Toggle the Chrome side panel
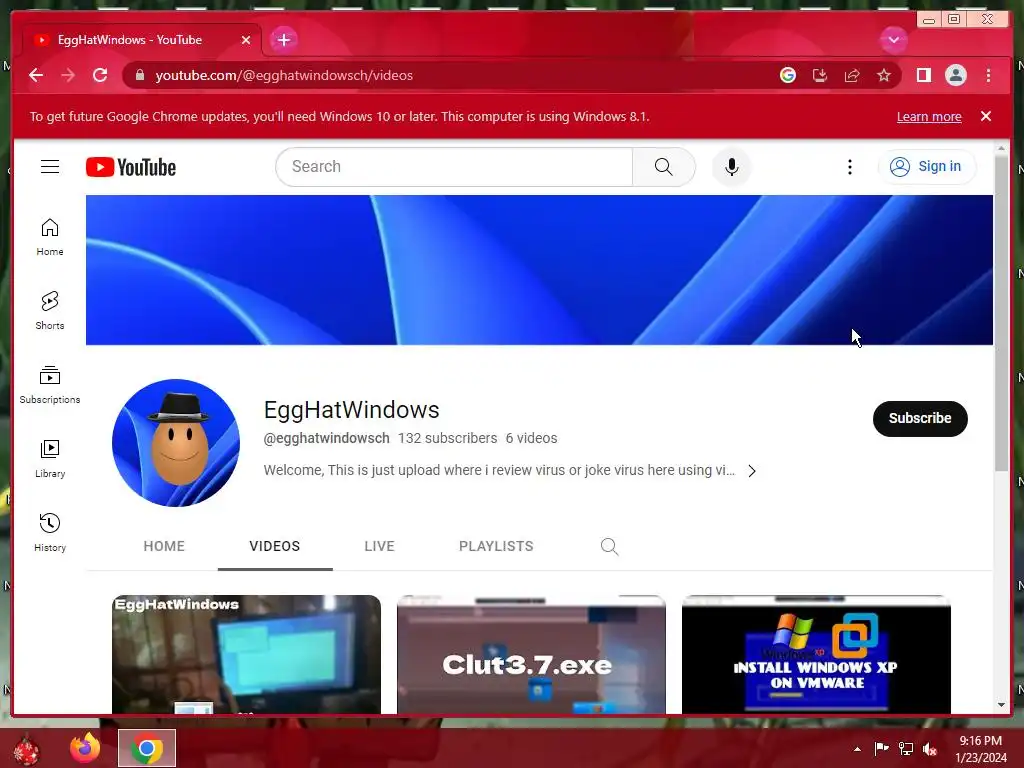Screen dimensions: 1024x768 [923, 75]
